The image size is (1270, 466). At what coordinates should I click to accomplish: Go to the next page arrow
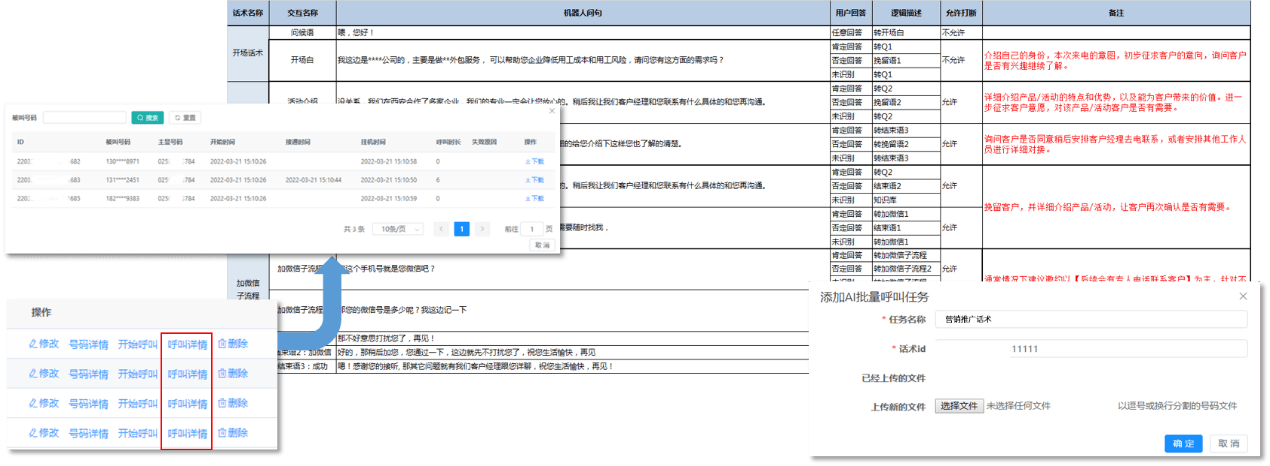pyautogui.click(x=483, y=229)
